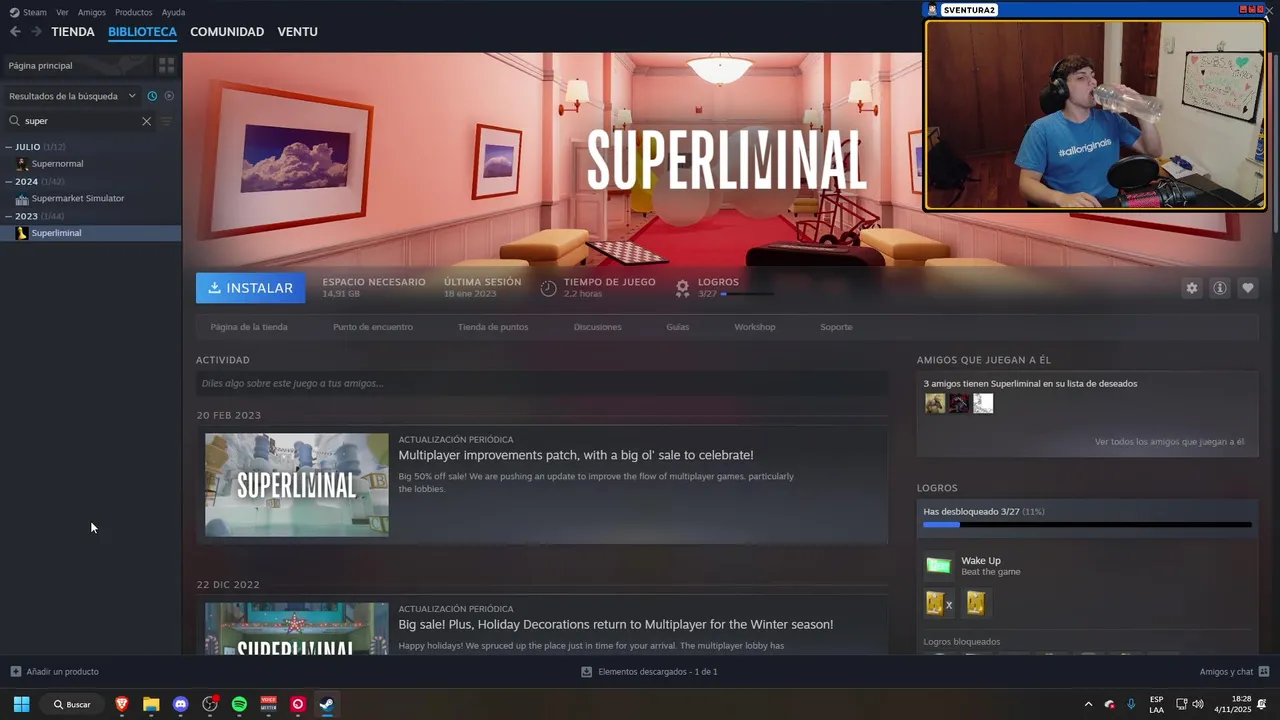1280x720 pixels.
Task: Open downloads manager icon at bottom
Action: (586, 672)
